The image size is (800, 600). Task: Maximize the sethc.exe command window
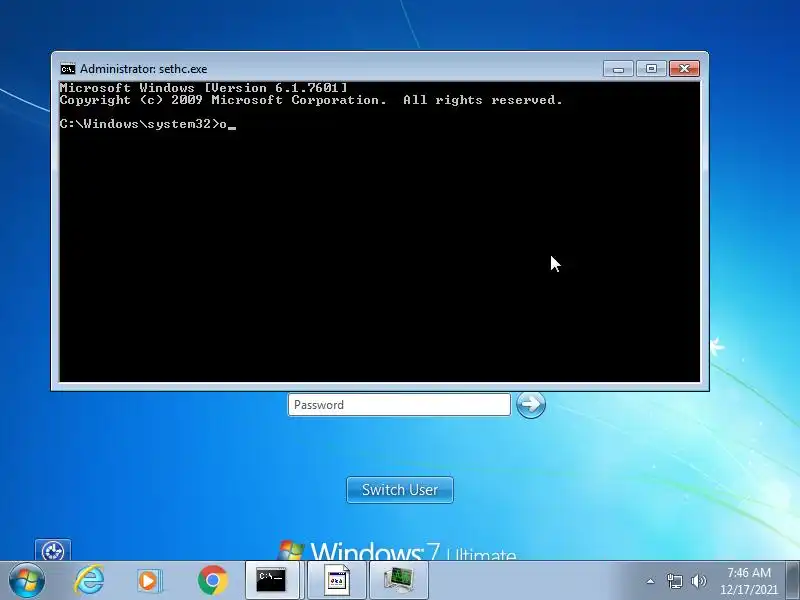(x=651, y=68)
